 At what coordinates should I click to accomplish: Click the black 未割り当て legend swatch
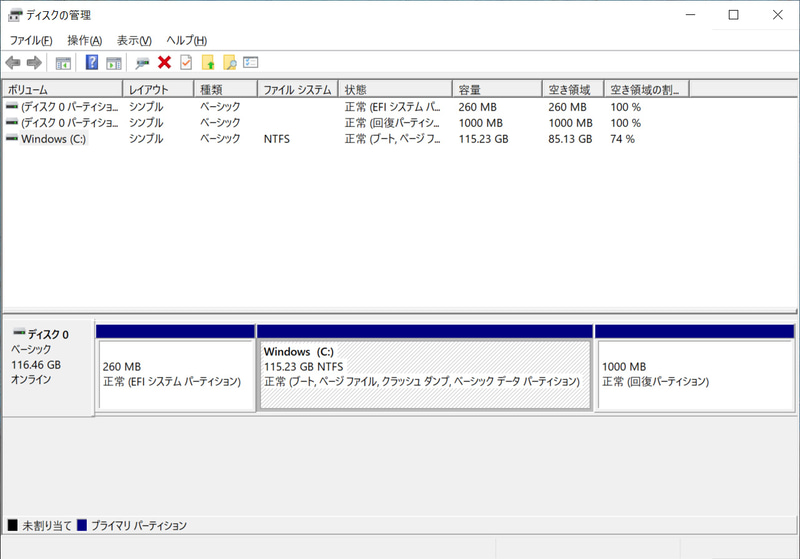pos(13,525)
